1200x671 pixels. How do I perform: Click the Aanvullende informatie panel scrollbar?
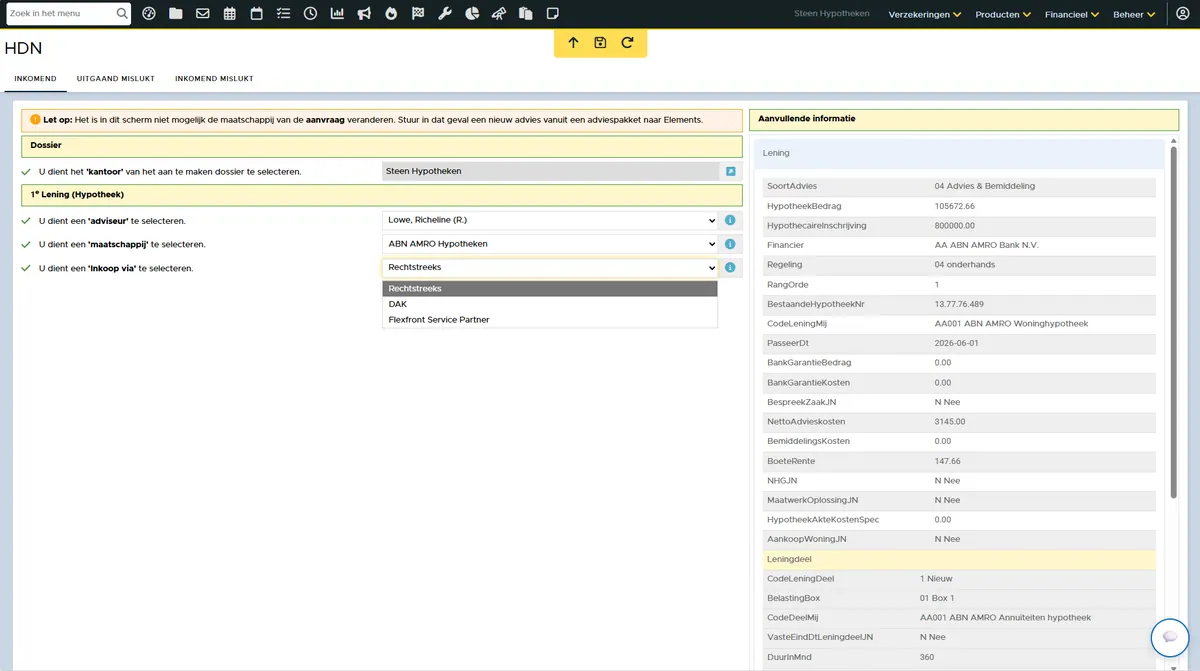pos(1174,321)
